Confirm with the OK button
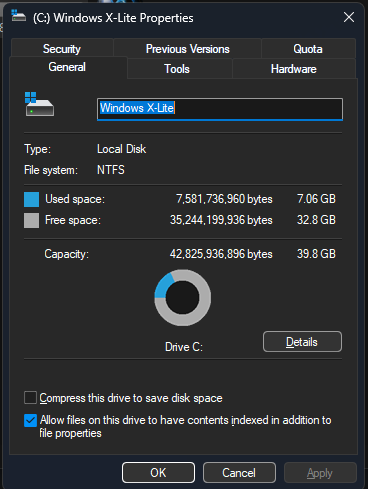Image resolution: width=368 pixels, height=489 pixels. 158,472
